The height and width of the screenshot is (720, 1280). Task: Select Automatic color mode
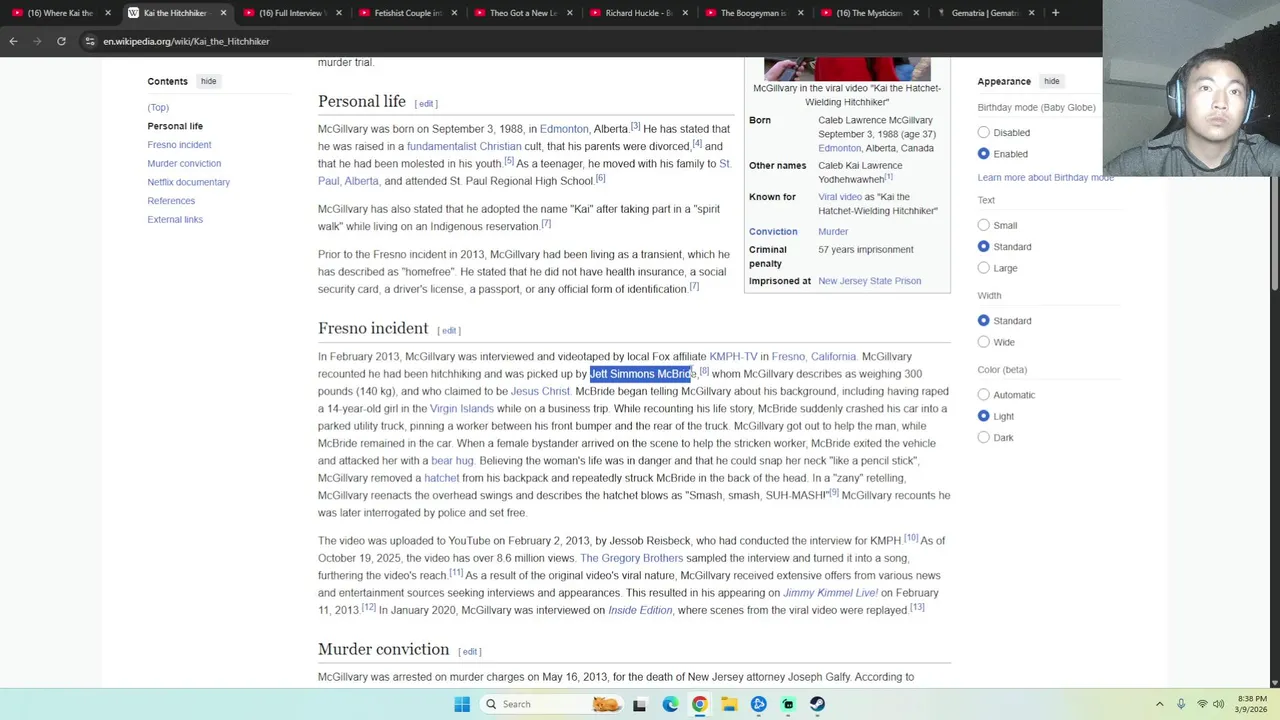[x=984, y=394]
